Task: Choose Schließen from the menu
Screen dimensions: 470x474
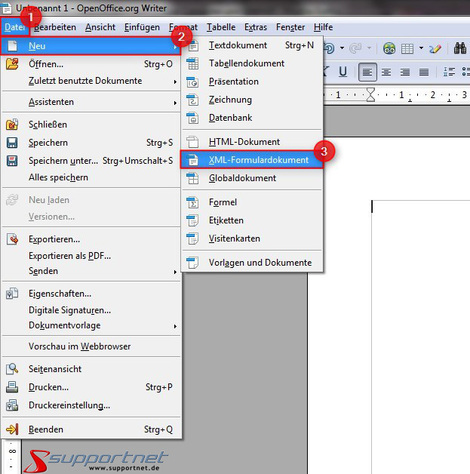Action: point(91,125)
